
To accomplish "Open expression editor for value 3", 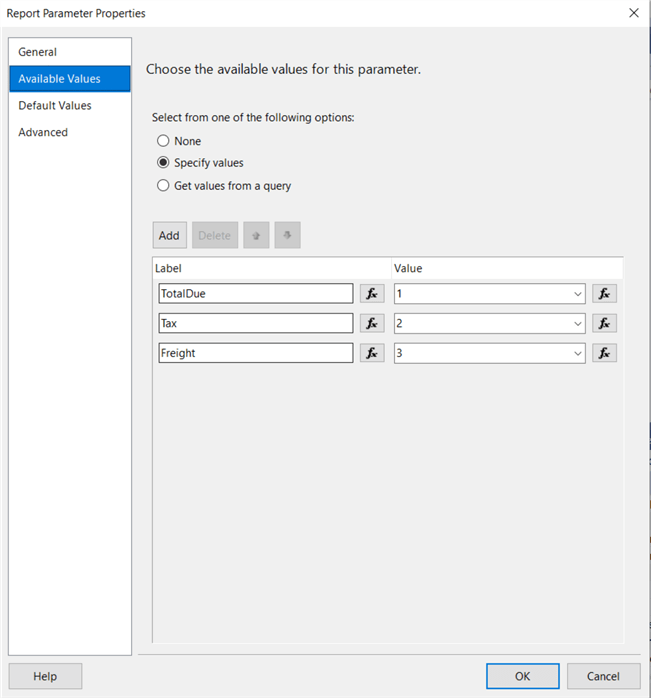I will 604,353.
